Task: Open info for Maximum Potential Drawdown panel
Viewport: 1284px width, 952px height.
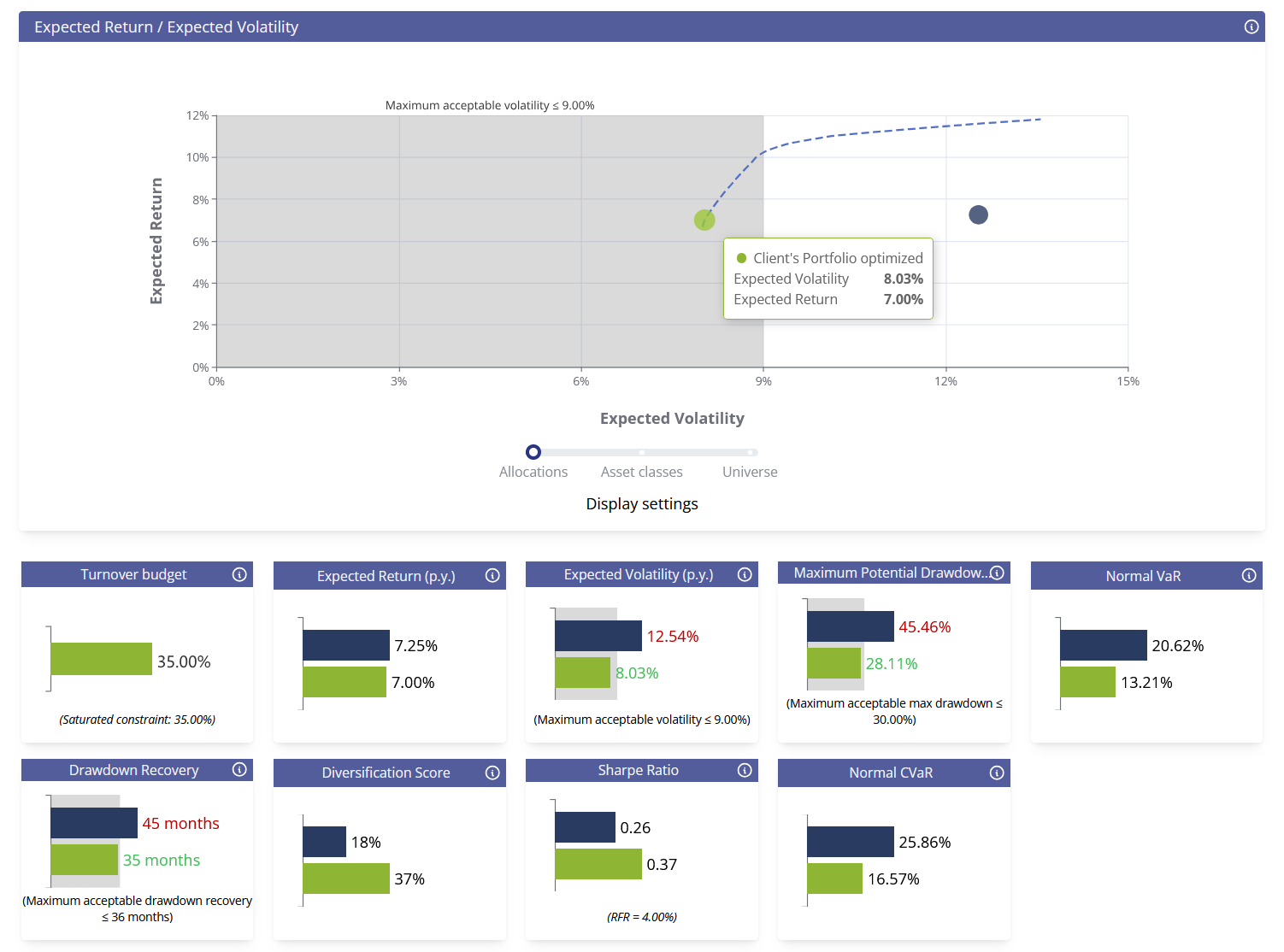Action: (997, 573)
